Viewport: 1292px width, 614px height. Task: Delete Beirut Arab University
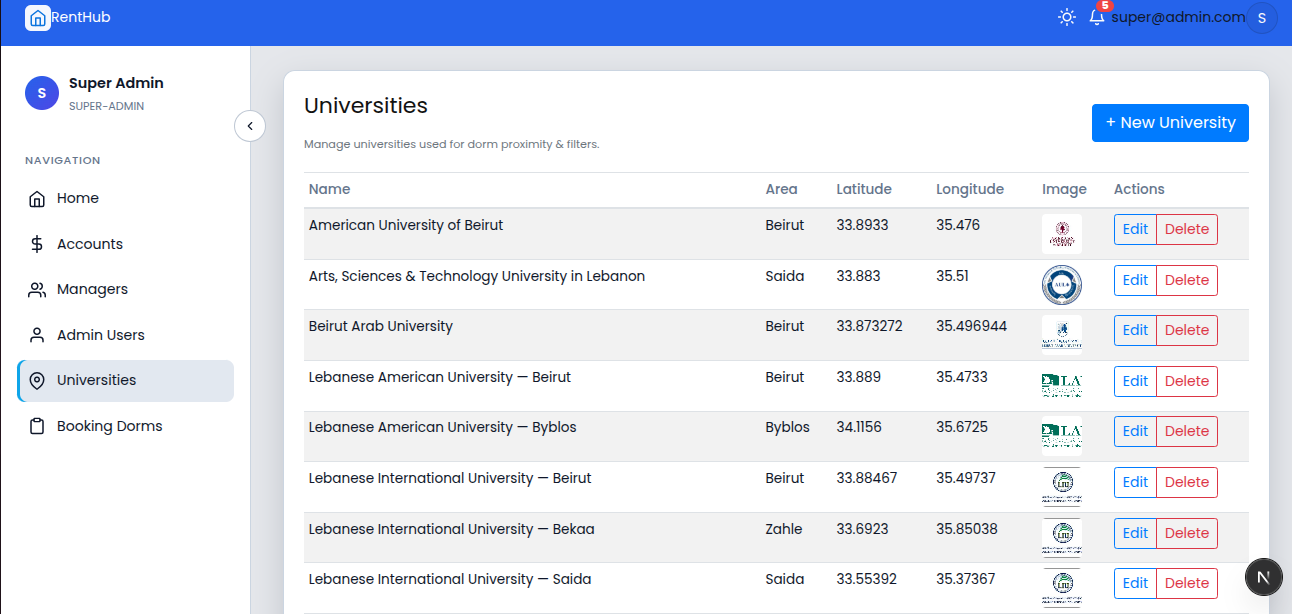[1187, 330]
